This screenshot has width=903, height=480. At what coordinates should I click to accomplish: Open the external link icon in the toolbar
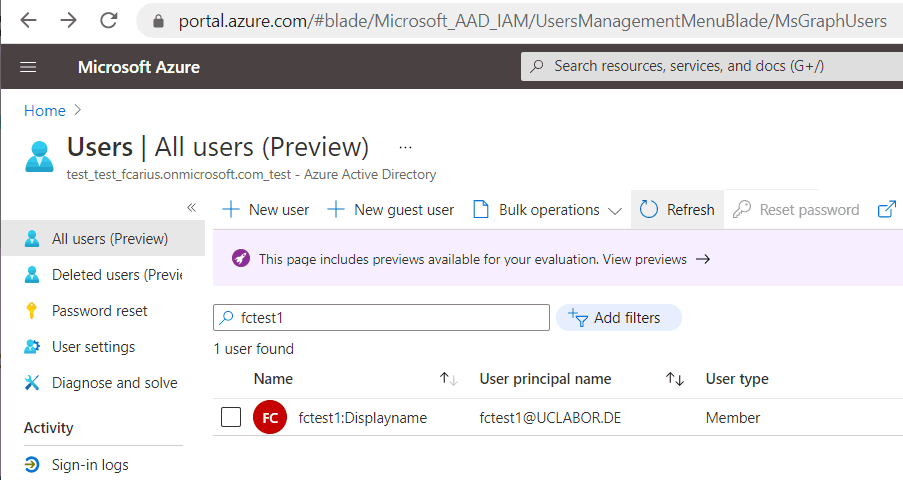887,209
